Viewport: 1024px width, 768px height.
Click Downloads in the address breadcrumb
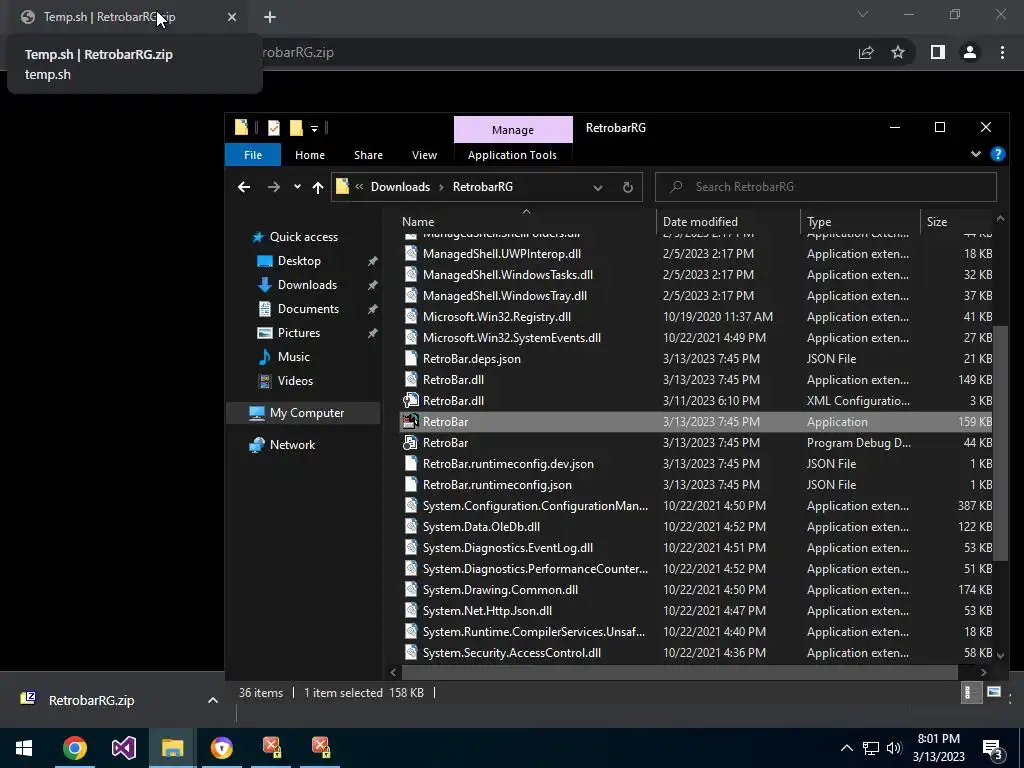click(x=400, y=187)
